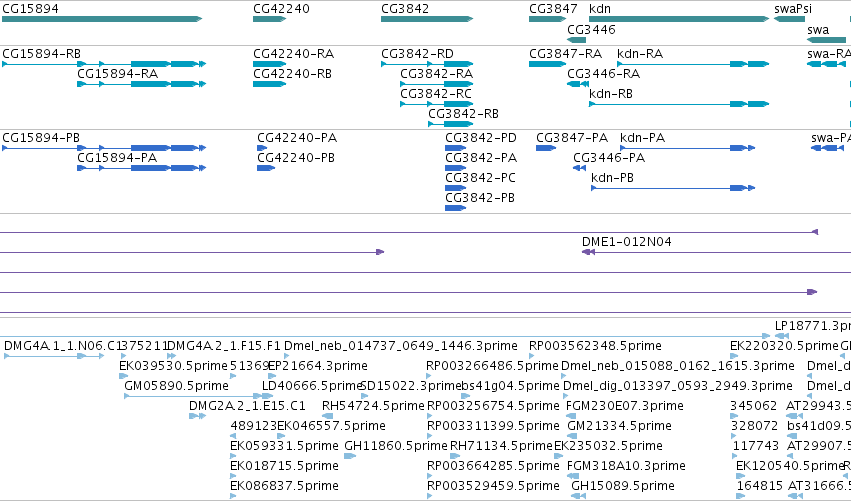Select Dmel_neb_015088_0162_1615.3prime EST
851x501 pixels.
(x=564, y=376)
